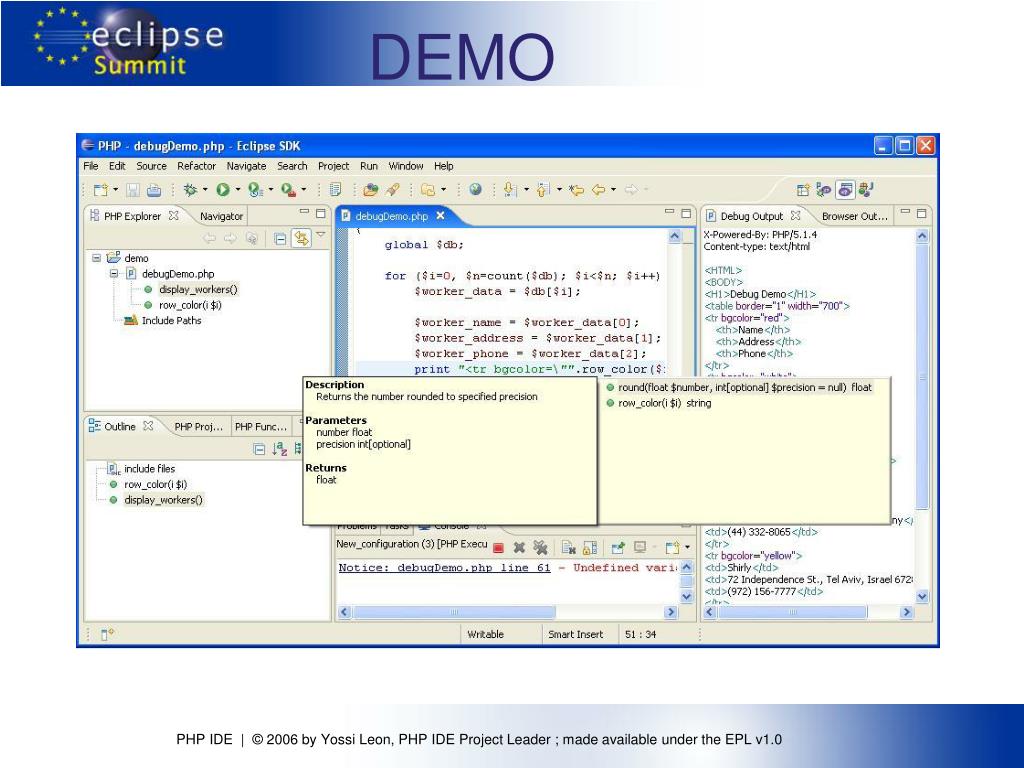This screenshot has width=1024, height=768.
Task: Switch to the Navigator tab
Action: (221, 216)
